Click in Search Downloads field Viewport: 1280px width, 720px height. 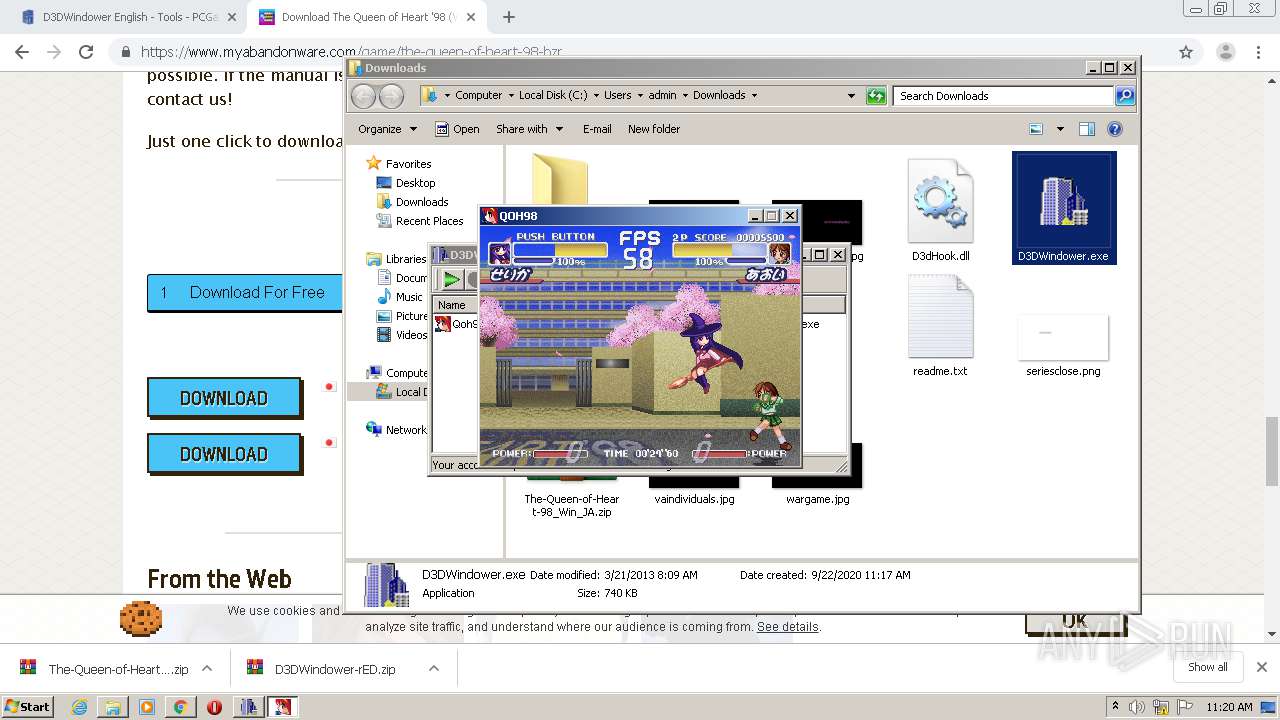[x=1003, y=96]
